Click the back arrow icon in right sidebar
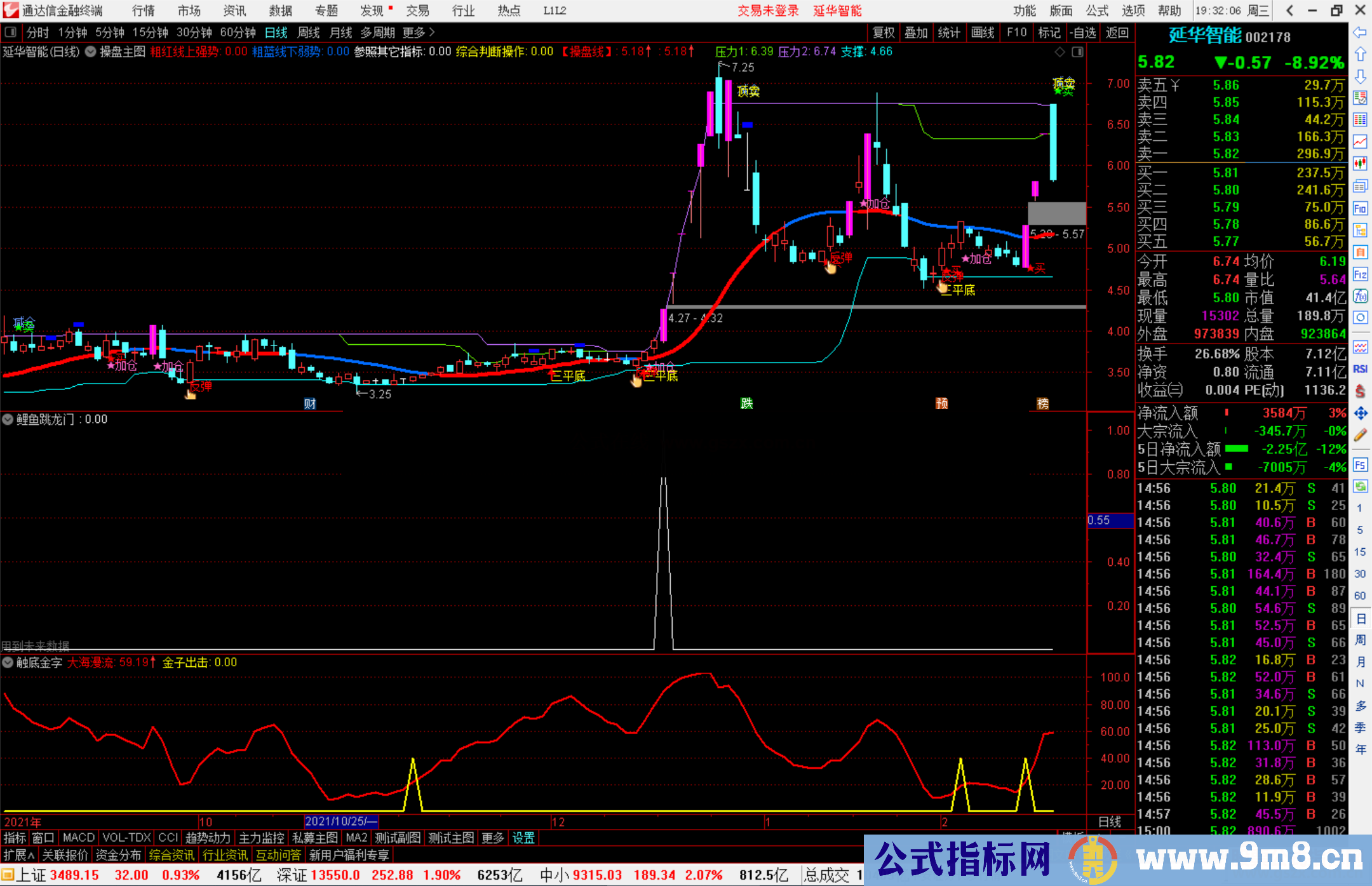 point(1360,32)
